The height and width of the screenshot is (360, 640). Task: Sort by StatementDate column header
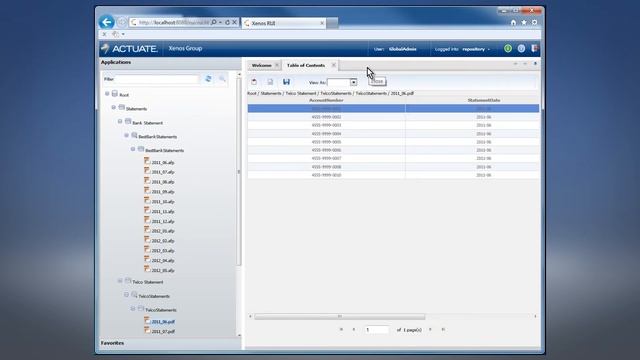tap(483, 100)
